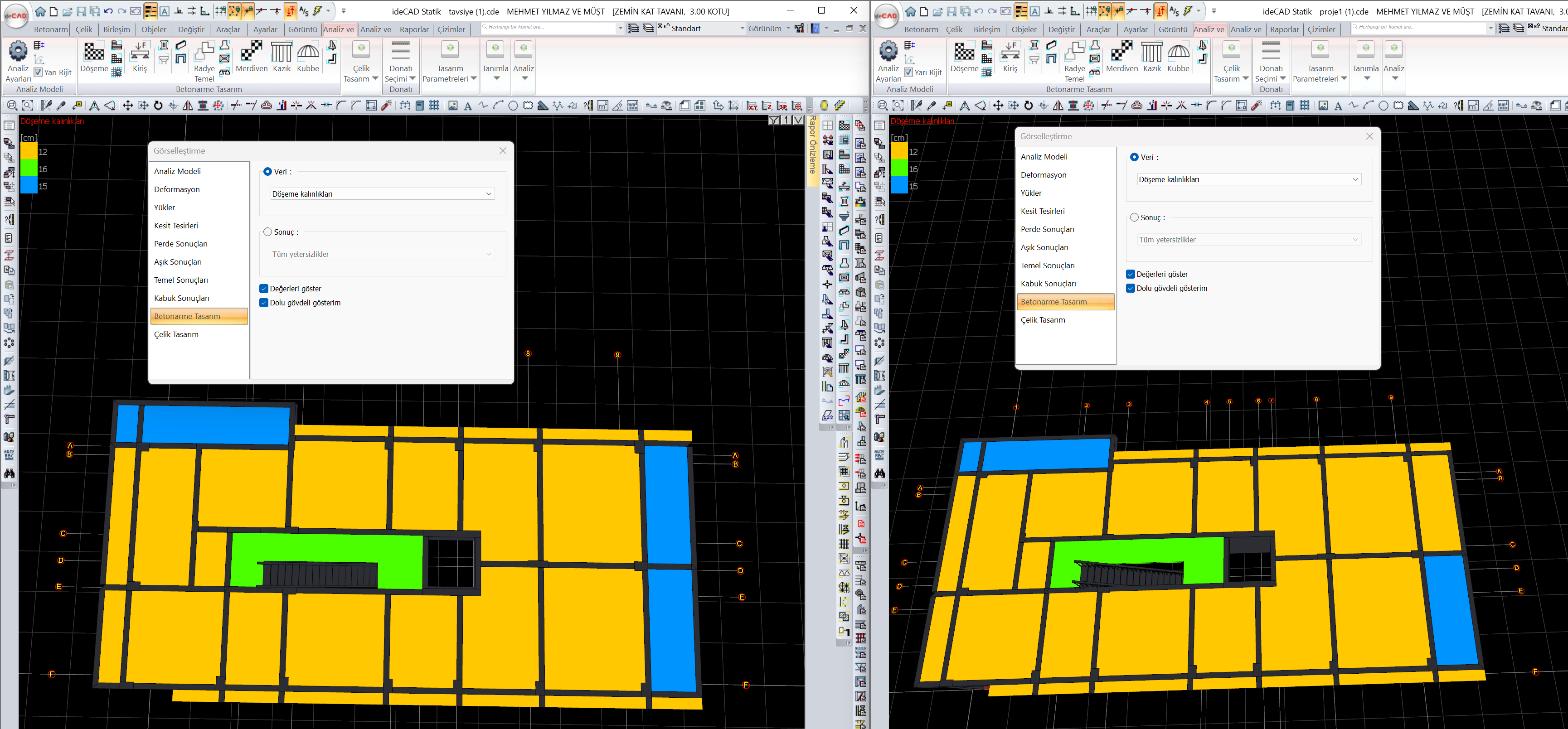Choose Kiriş ribbon tool in left window
The height and width of the screenshot is (729, 1568).
click(140, 57)
